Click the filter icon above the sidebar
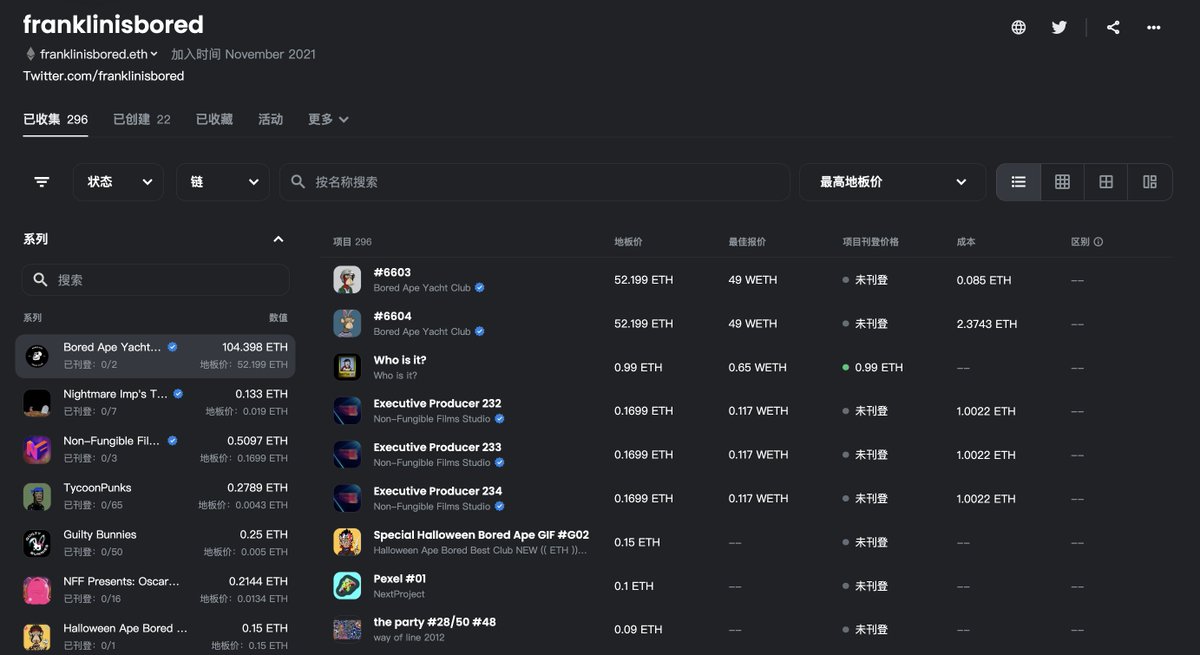The image size is (1200, 655). [x=41, y=182]
